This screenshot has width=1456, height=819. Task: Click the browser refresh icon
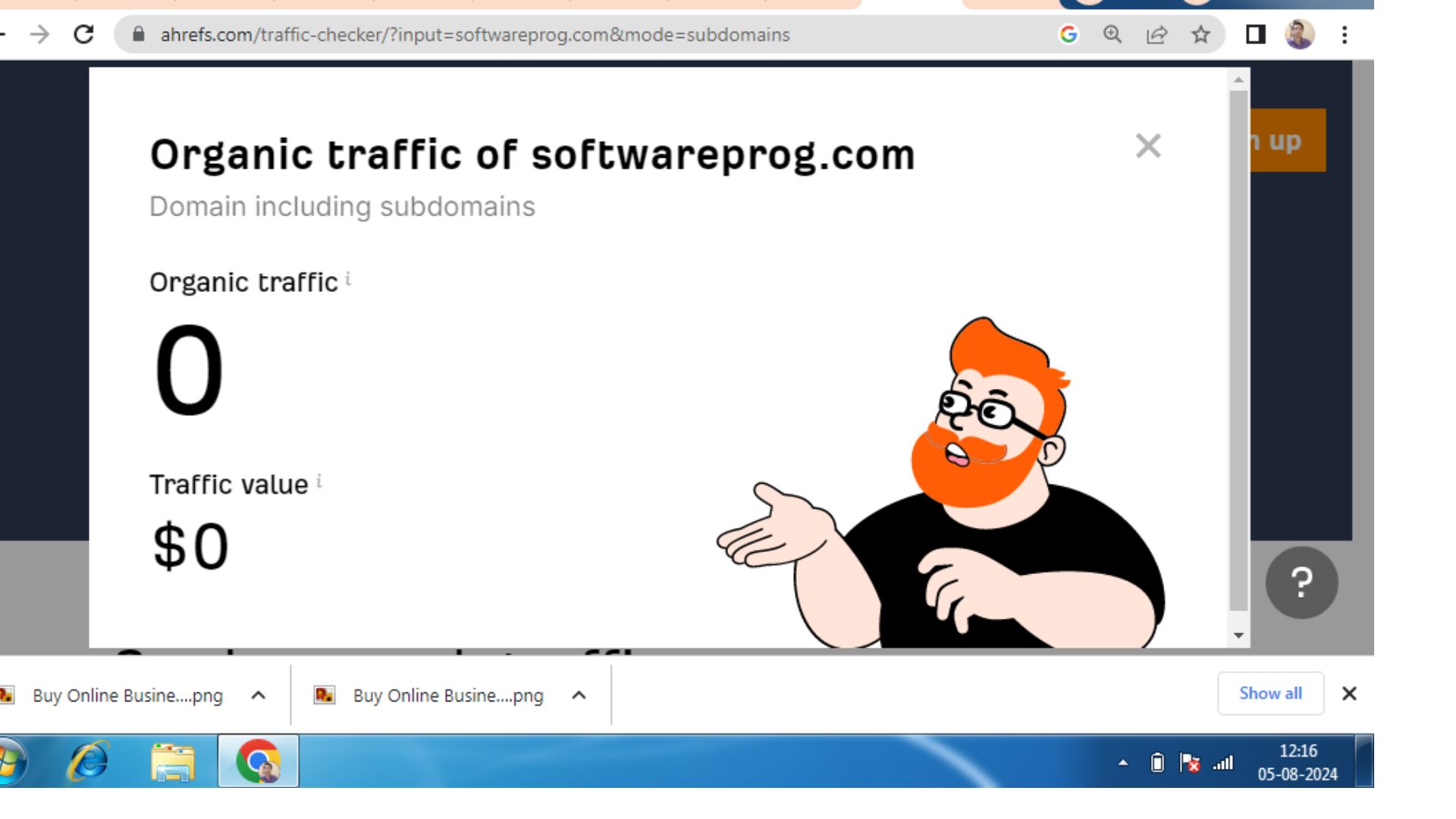click(85, 35)
